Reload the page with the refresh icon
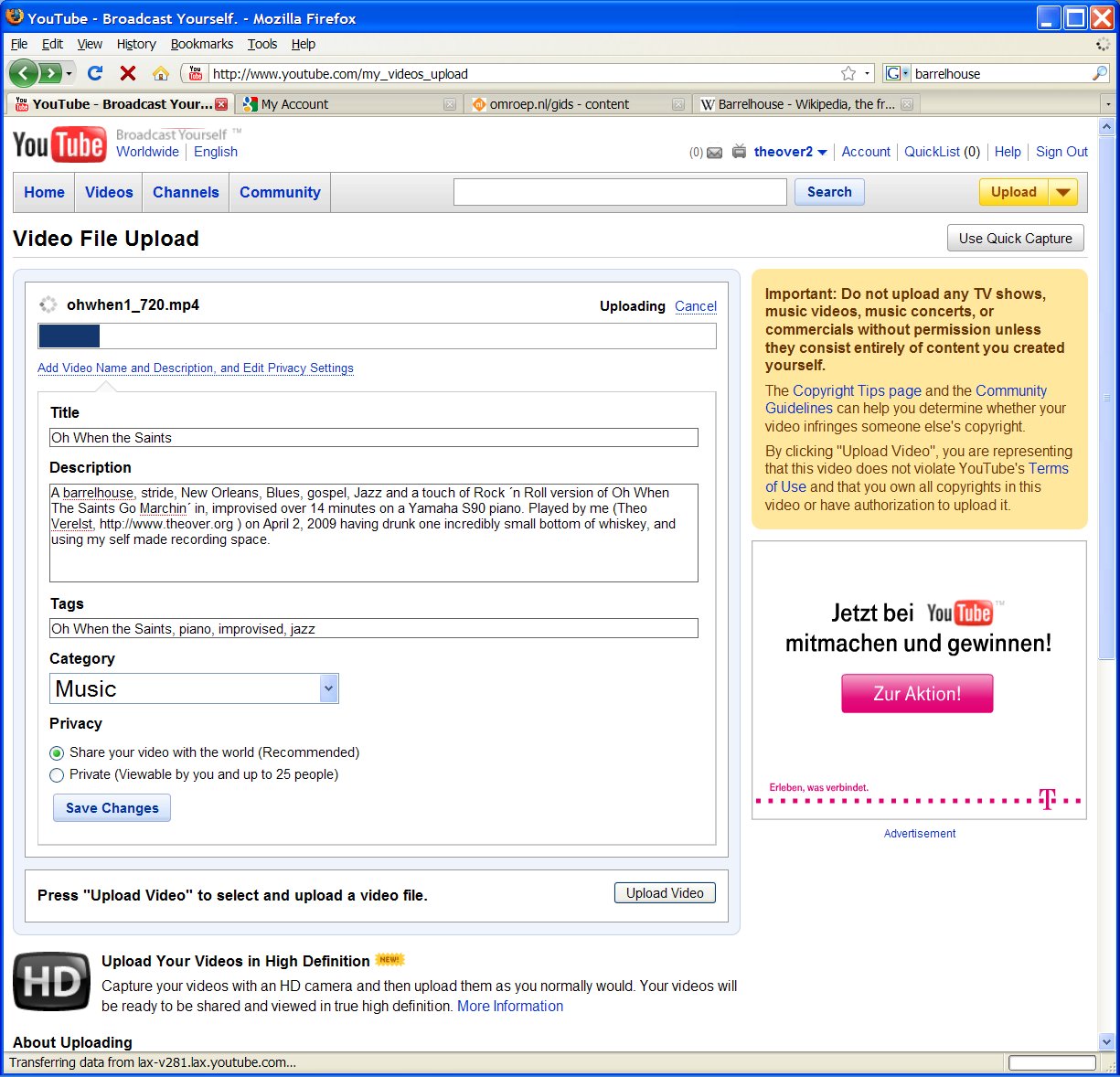The image size is (1120, 1077). point(94,73)
